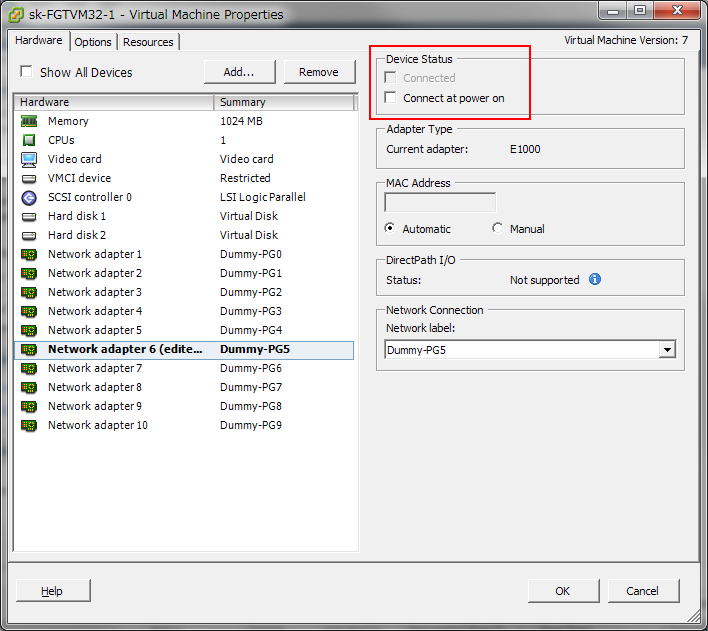Click the Network adapter 1 icon

click(29, 254)
